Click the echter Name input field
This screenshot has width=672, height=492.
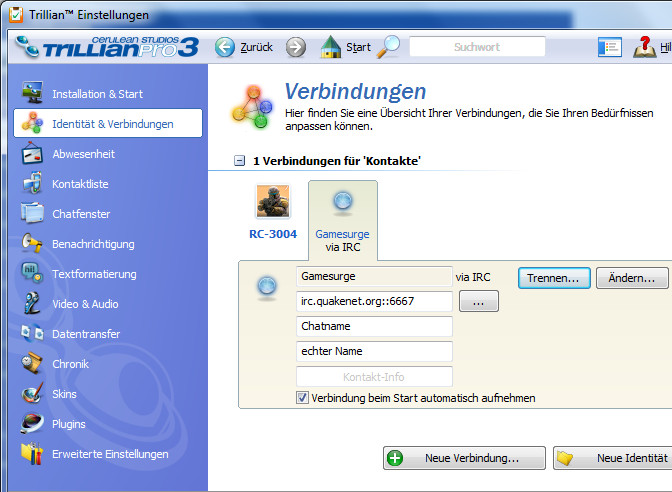[x=374, y=351]
